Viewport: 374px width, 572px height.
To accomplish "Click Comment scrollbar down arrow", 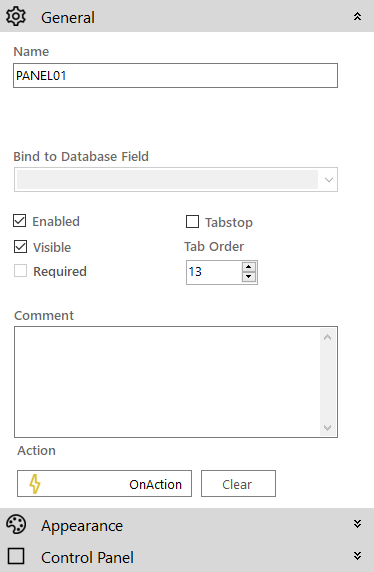I will (x=327, y=427).
